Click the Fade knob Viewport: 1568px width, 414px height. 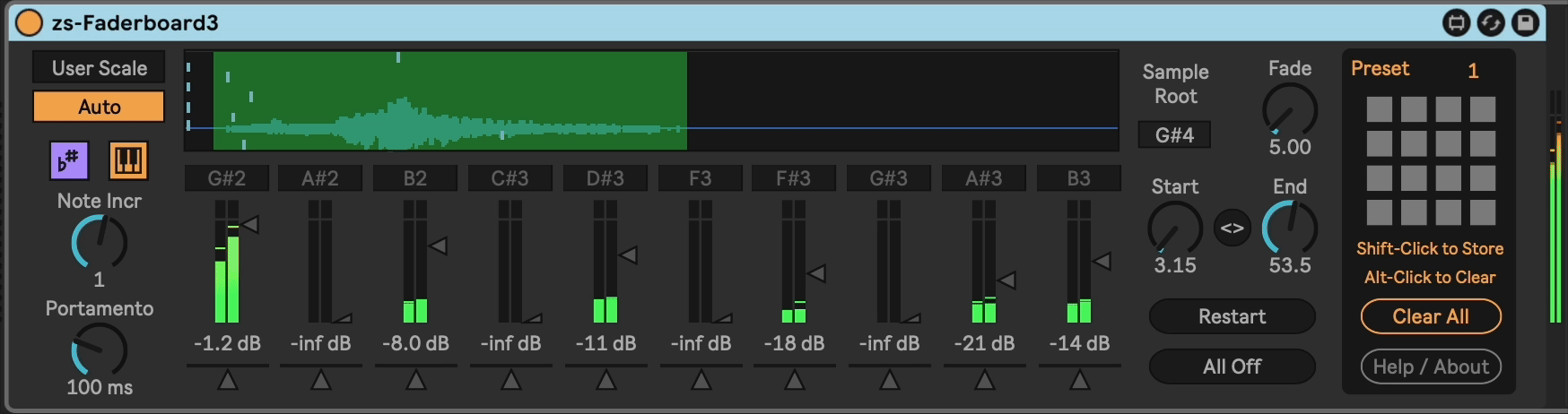[1289, 110]
